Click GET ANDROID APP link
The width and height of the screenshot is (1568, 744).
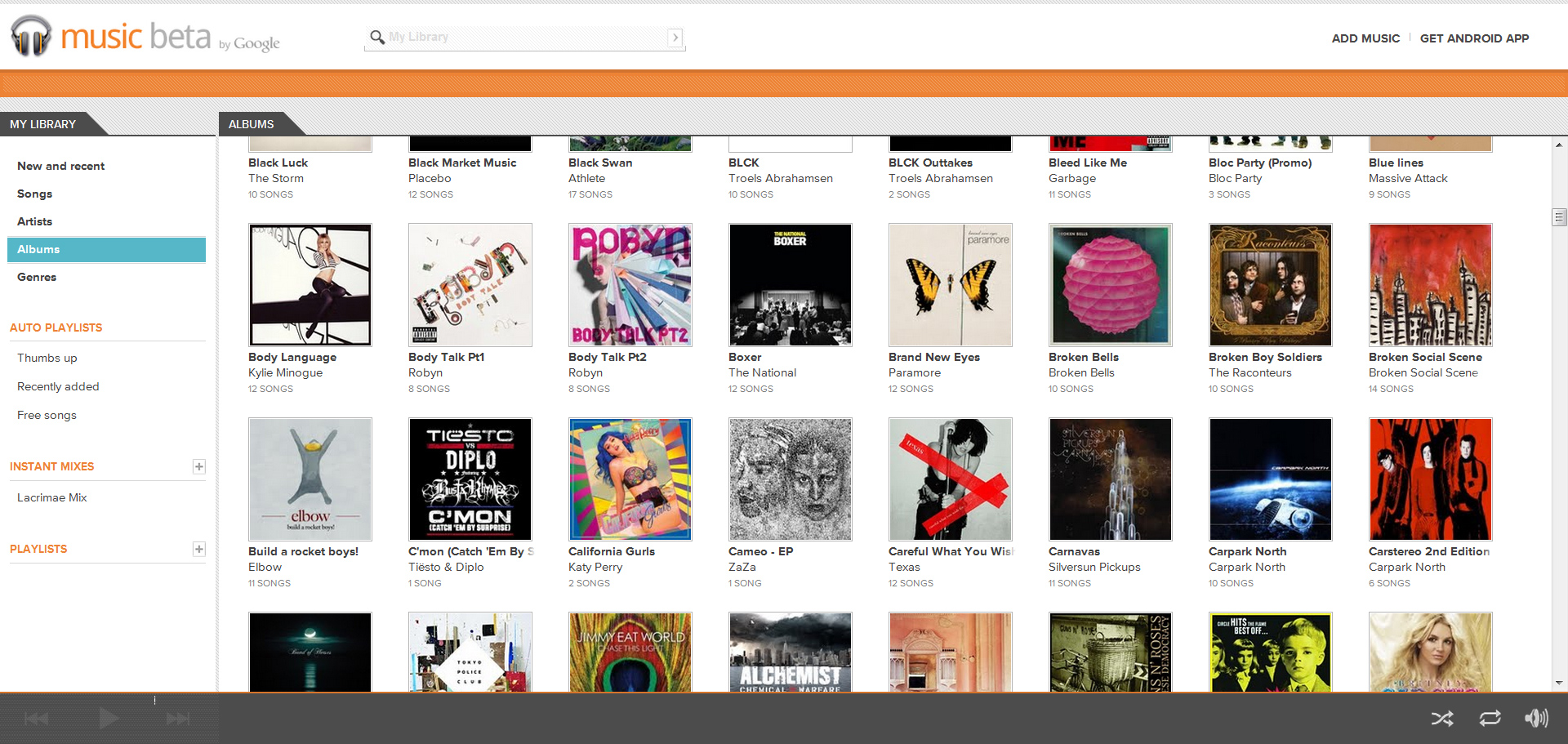point(1474,38)
